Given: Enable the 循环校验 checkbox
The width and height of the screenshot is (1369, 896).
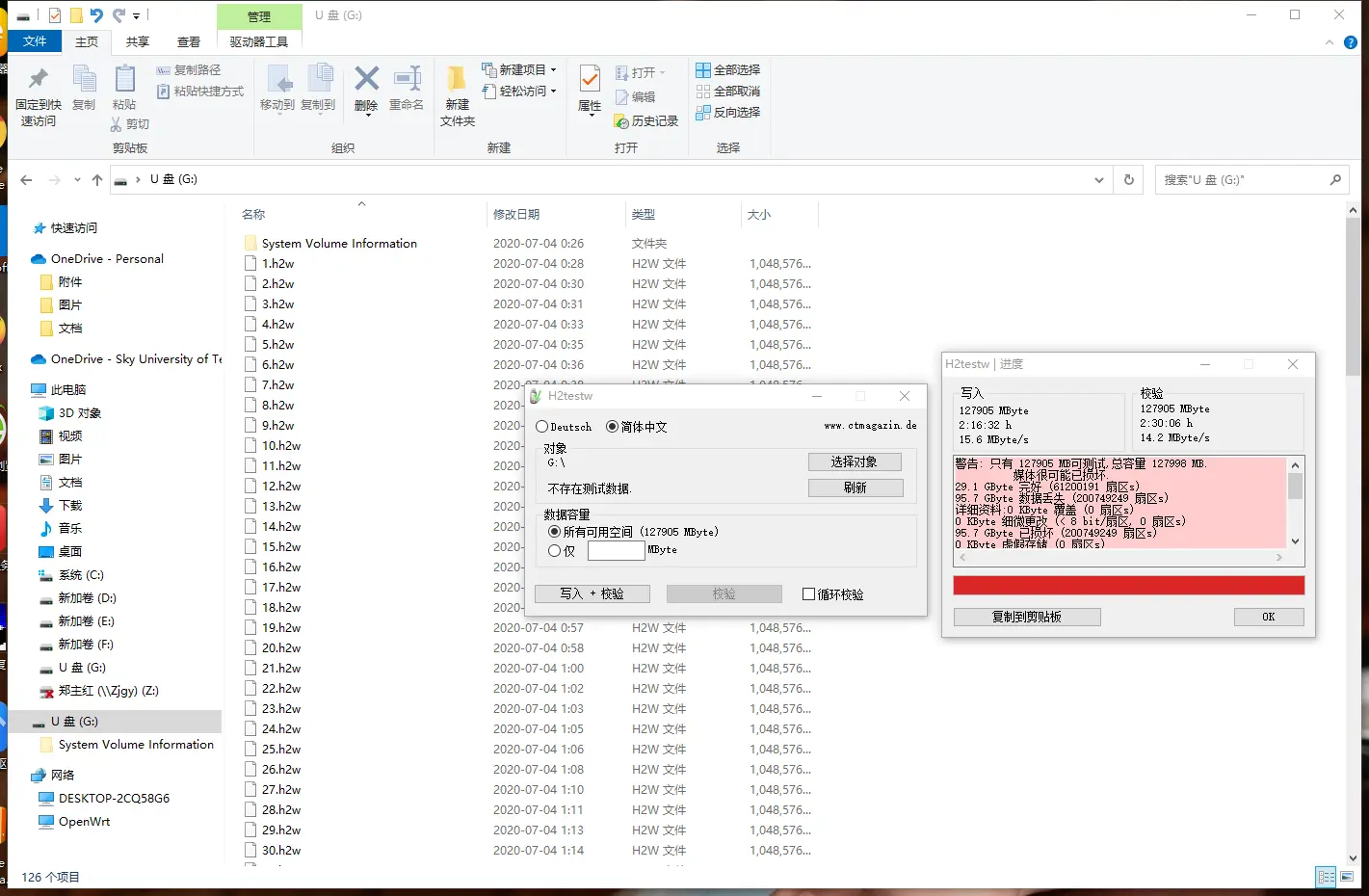Looking at the screenshot, I should click(809, 594).
